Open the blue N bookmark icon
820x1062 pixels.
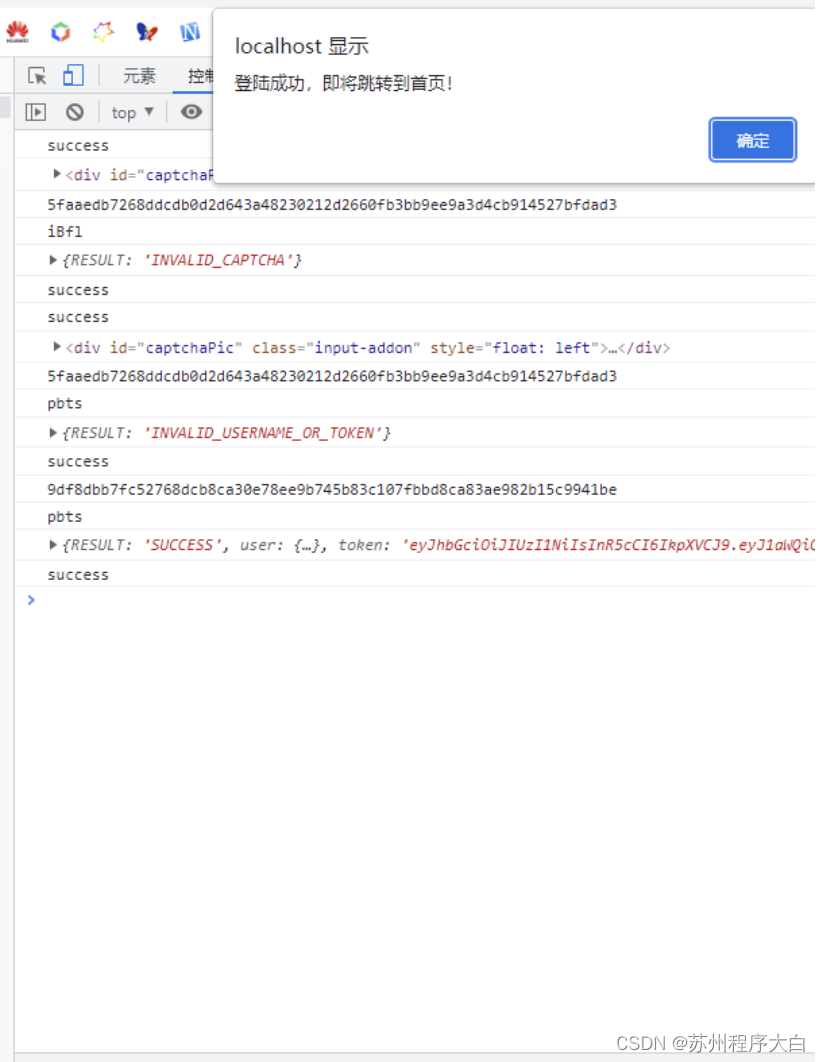pyautogui.click(x=190, y=32)
